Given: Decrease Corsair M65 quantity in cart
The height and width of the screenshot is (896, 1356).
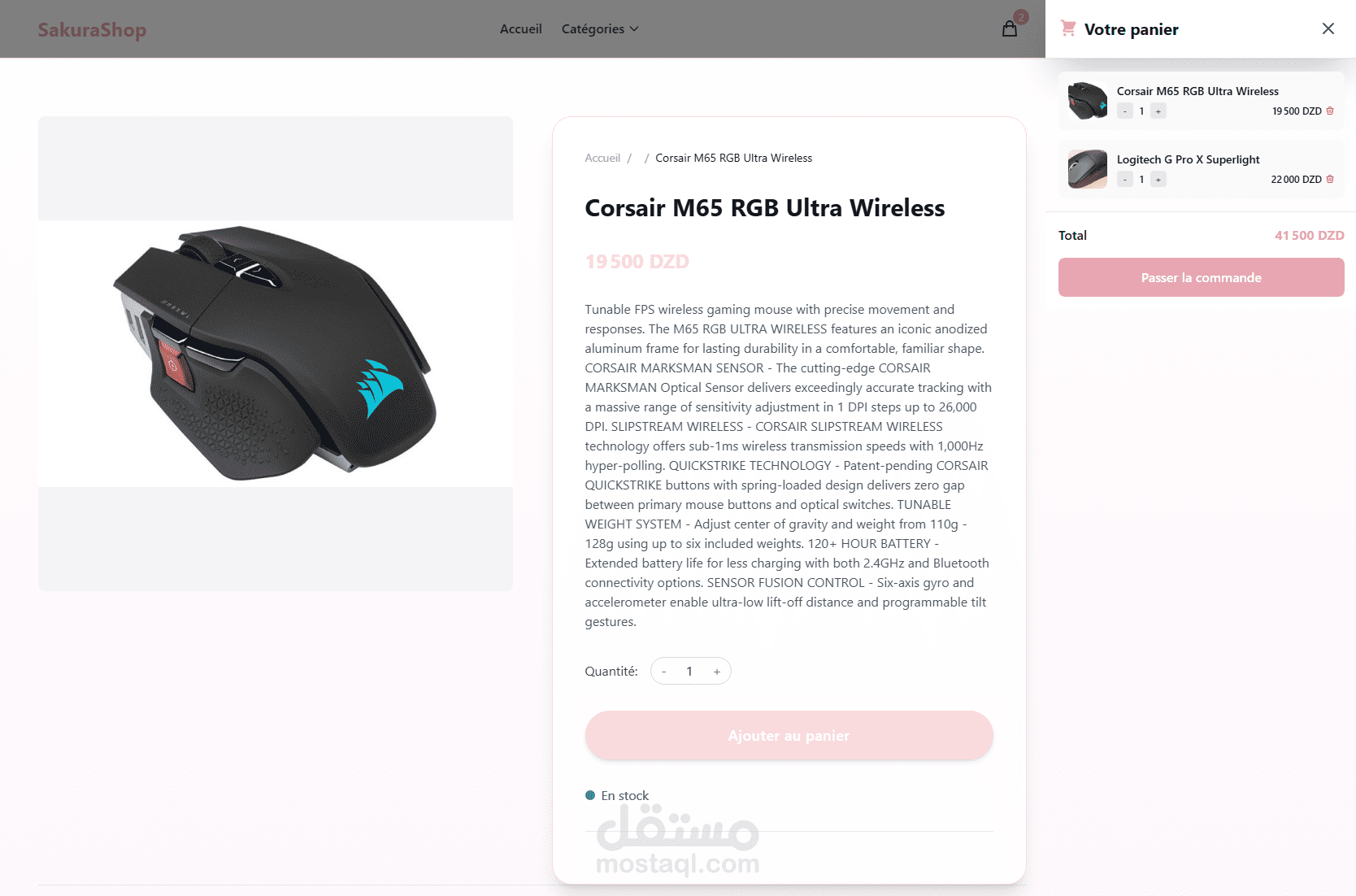Looking at the screenshot, I should pyautogui.click(x=1125, y=111).
